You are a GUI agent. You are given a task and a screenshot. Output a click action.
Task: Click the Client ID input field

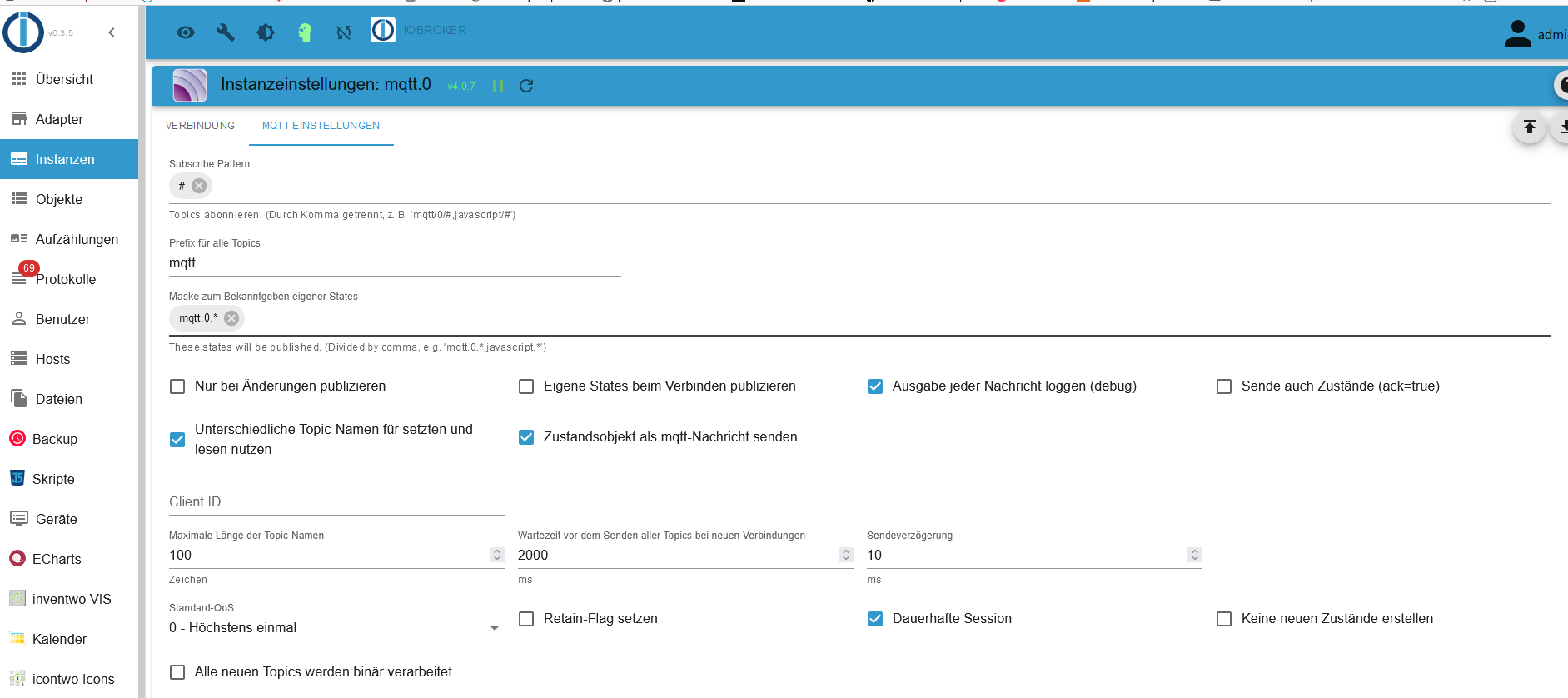point(336,502)
